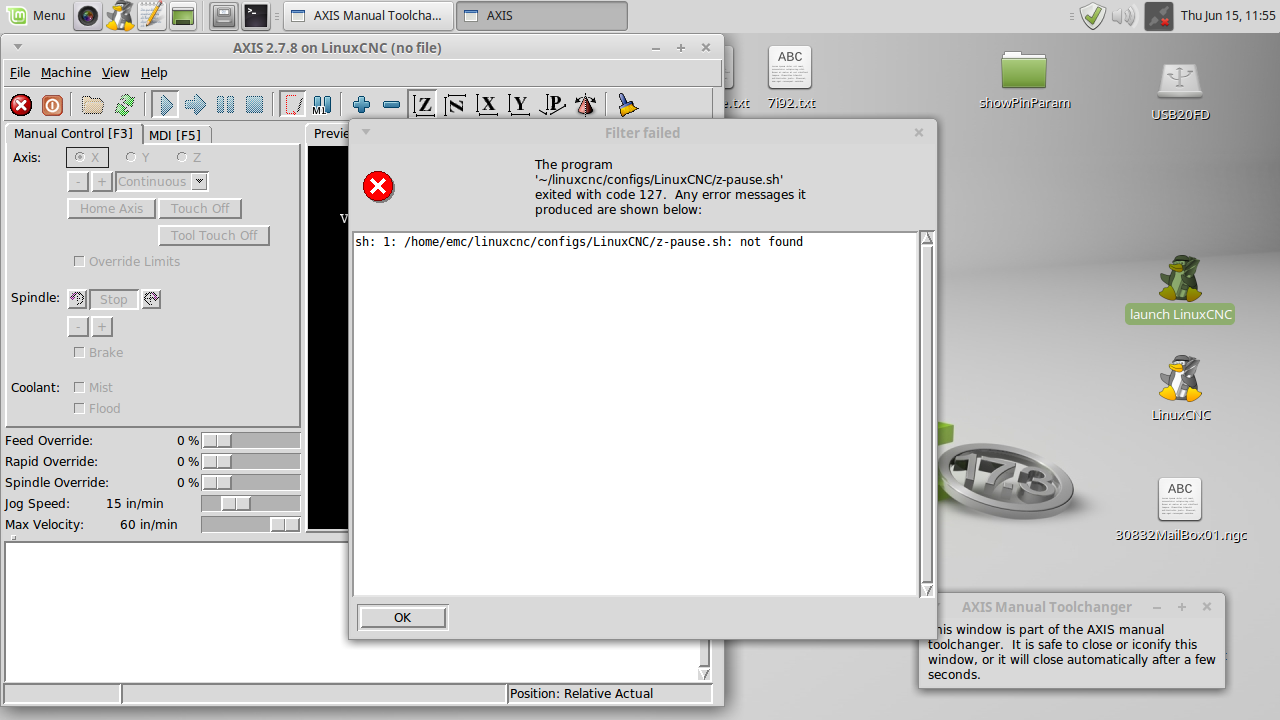This screenshot has height=720, width=1280.
Task: Adjust the Max Velocity slider
Action: [250, 524]
